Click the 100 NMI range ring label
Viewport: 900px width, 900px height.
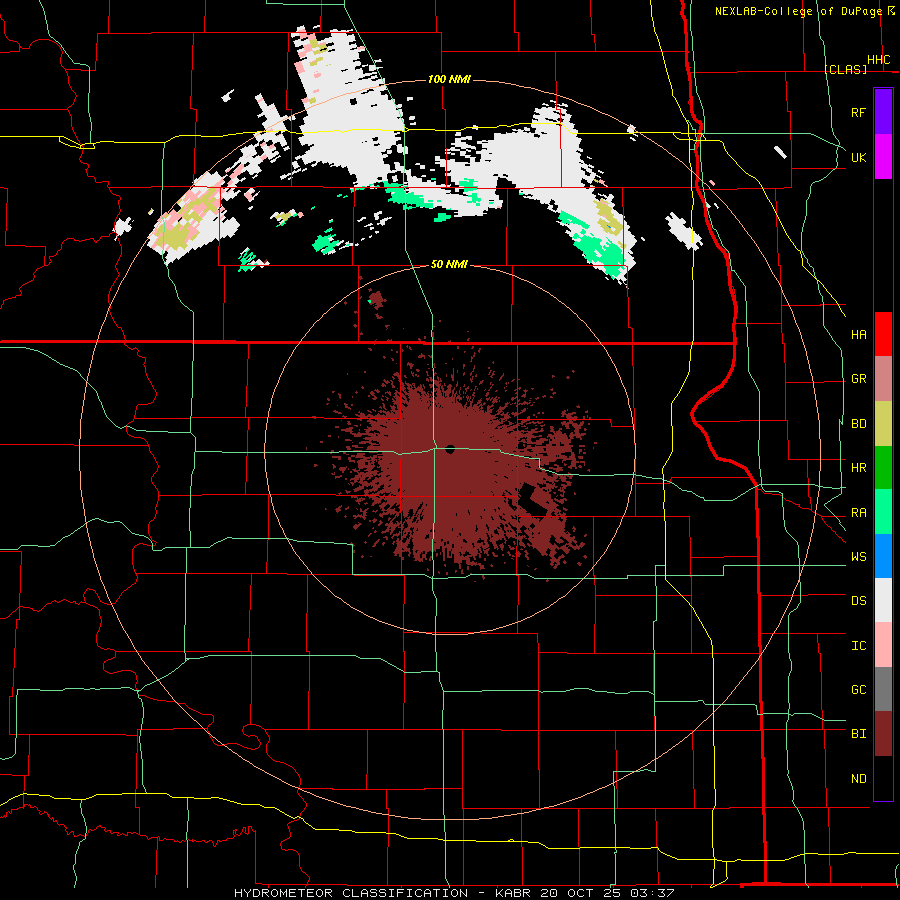click(x=449, y=79)
